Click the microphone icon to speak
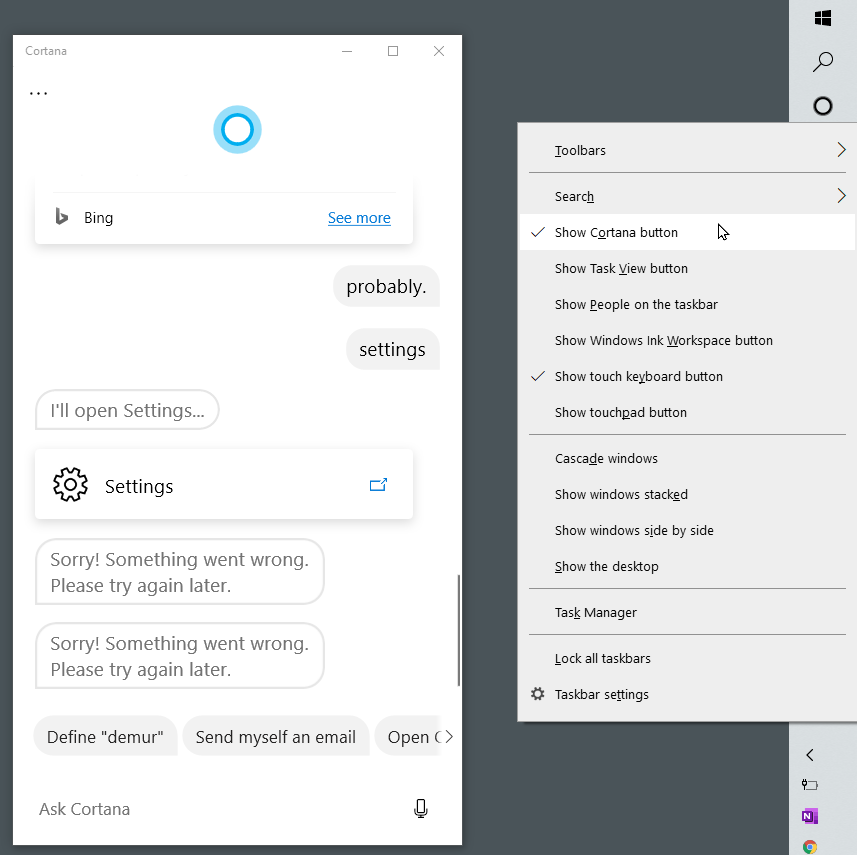 tap(420, 809)
